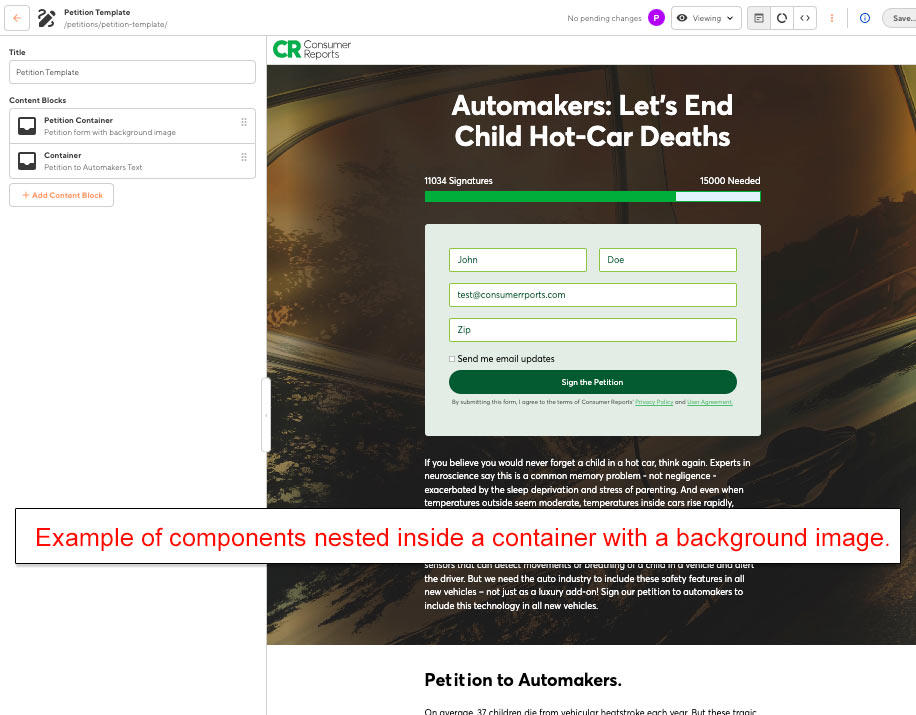Viewport: 916px width, 715px height.
Task: Open the Viewing mode dropdown
Action: coord(706,18)
